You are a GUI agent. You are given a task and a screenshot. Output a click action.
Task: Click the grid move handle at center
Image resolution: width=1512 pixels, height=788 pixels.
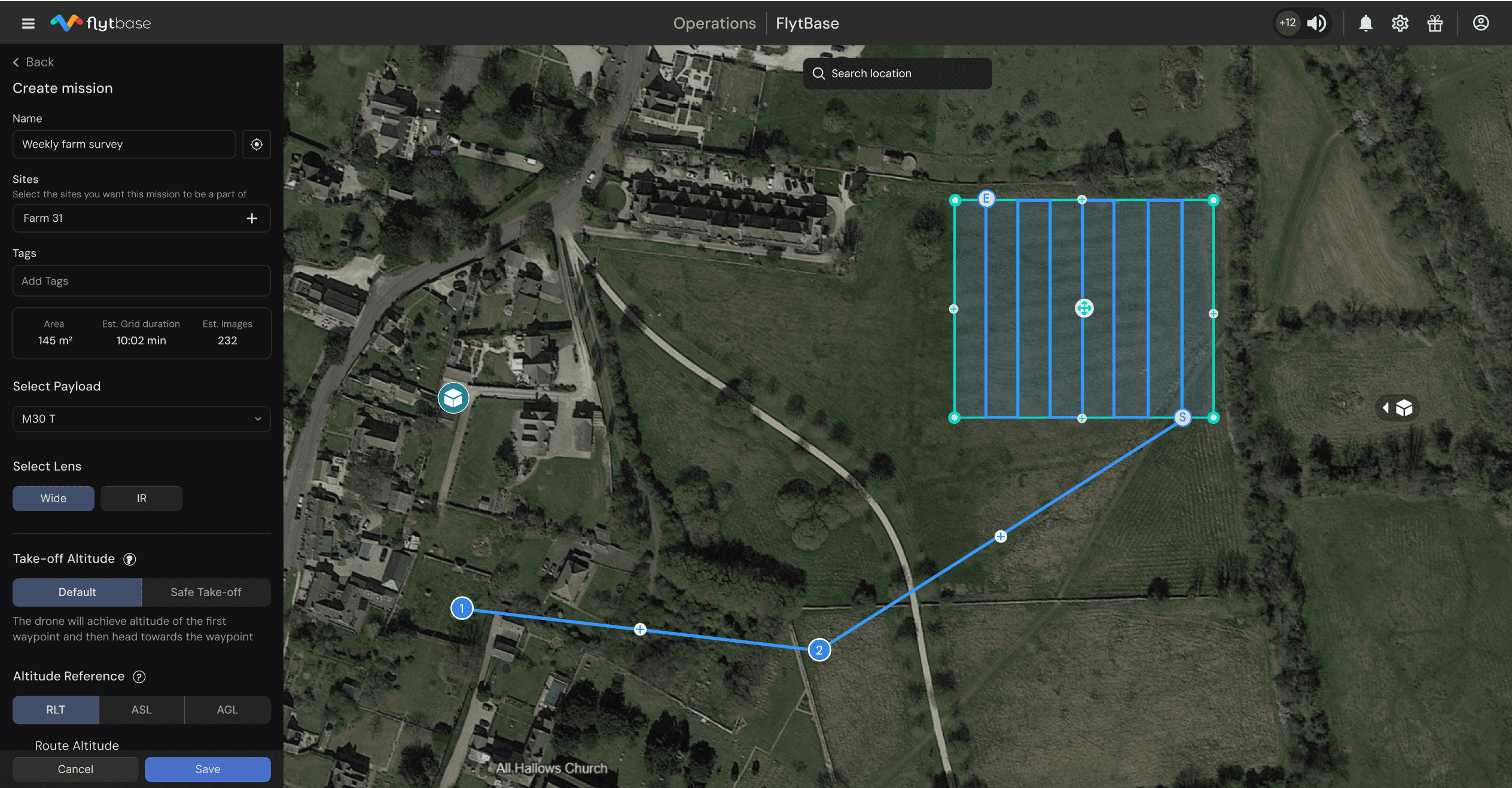1084,309
